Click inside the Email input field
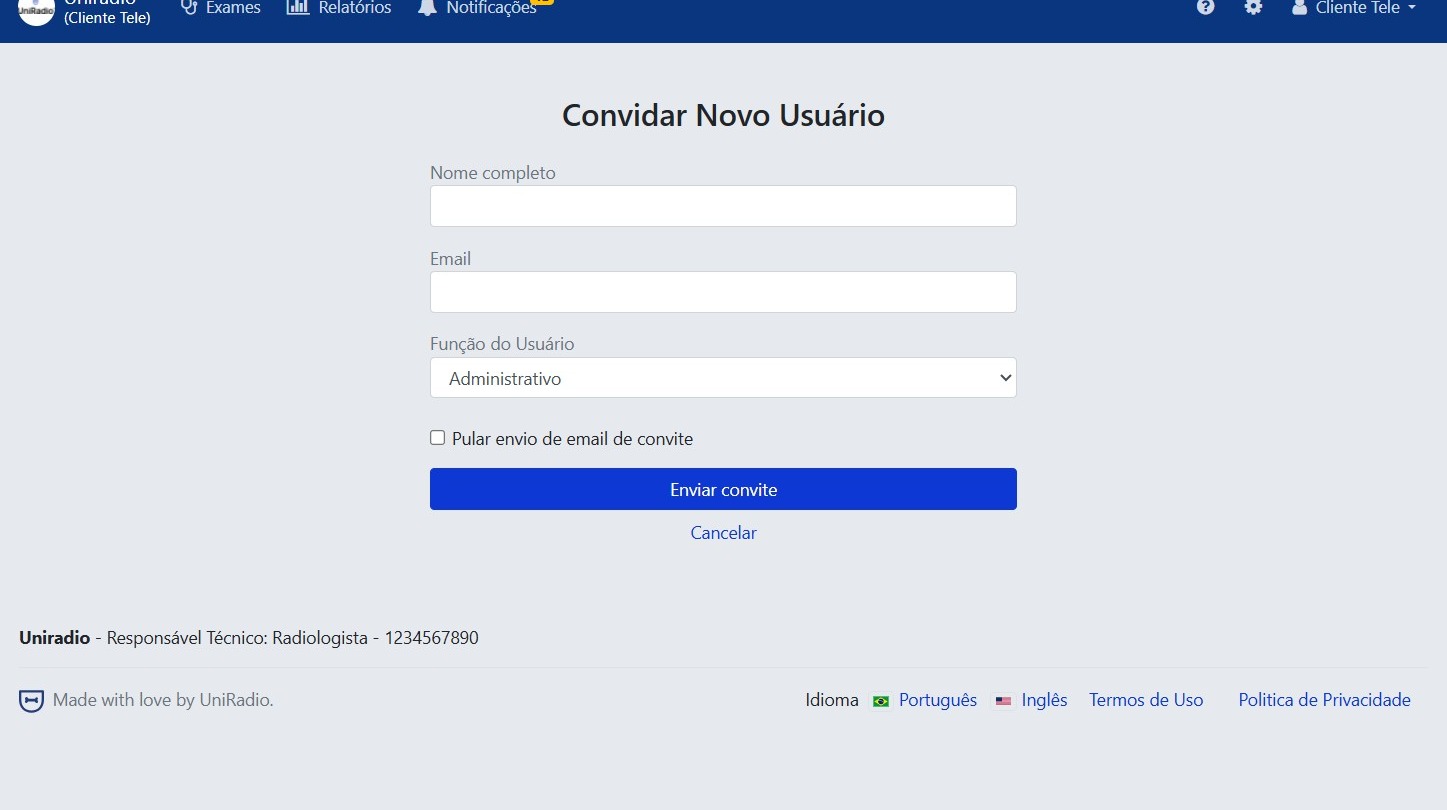Viewport: 1447px width, 810px height. pyautogui.click(x=722, y=292)
